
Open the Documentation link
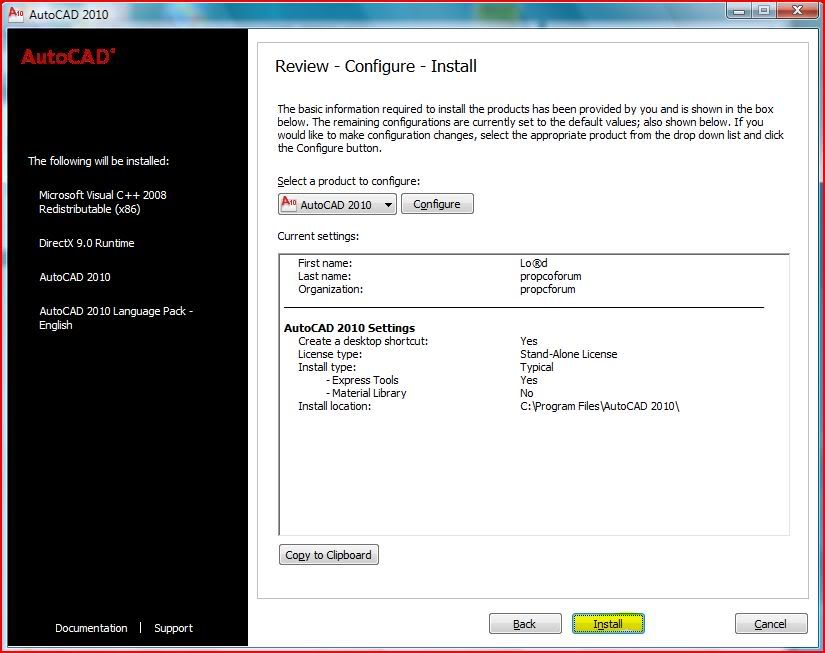(91, 628)
